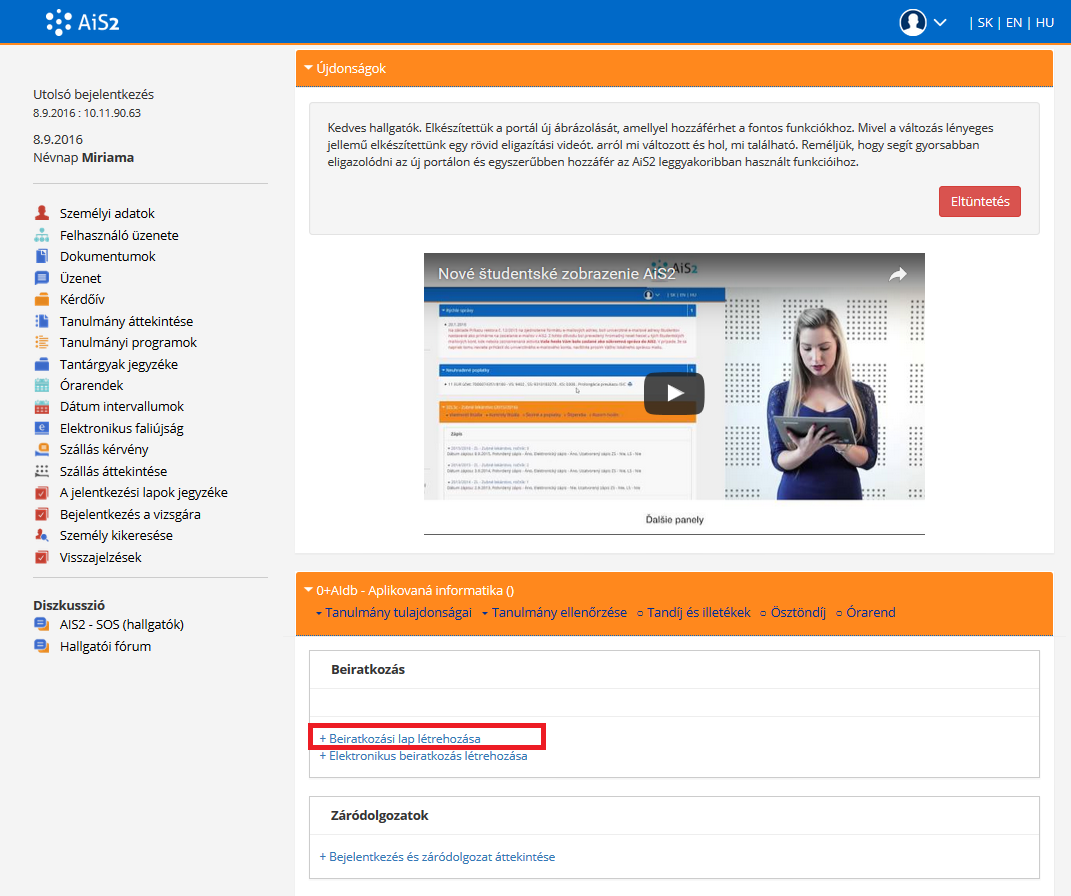Open the user profile dropdown
Screen dimensions: 1071x896
point(923,22)
